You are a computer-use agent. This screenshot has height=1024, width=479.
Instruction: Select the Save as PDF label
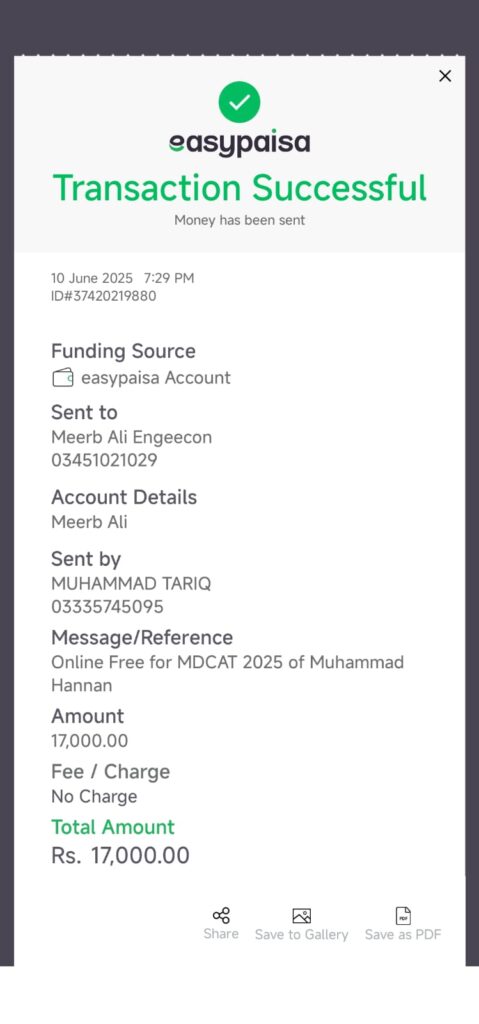pos(403,935)
